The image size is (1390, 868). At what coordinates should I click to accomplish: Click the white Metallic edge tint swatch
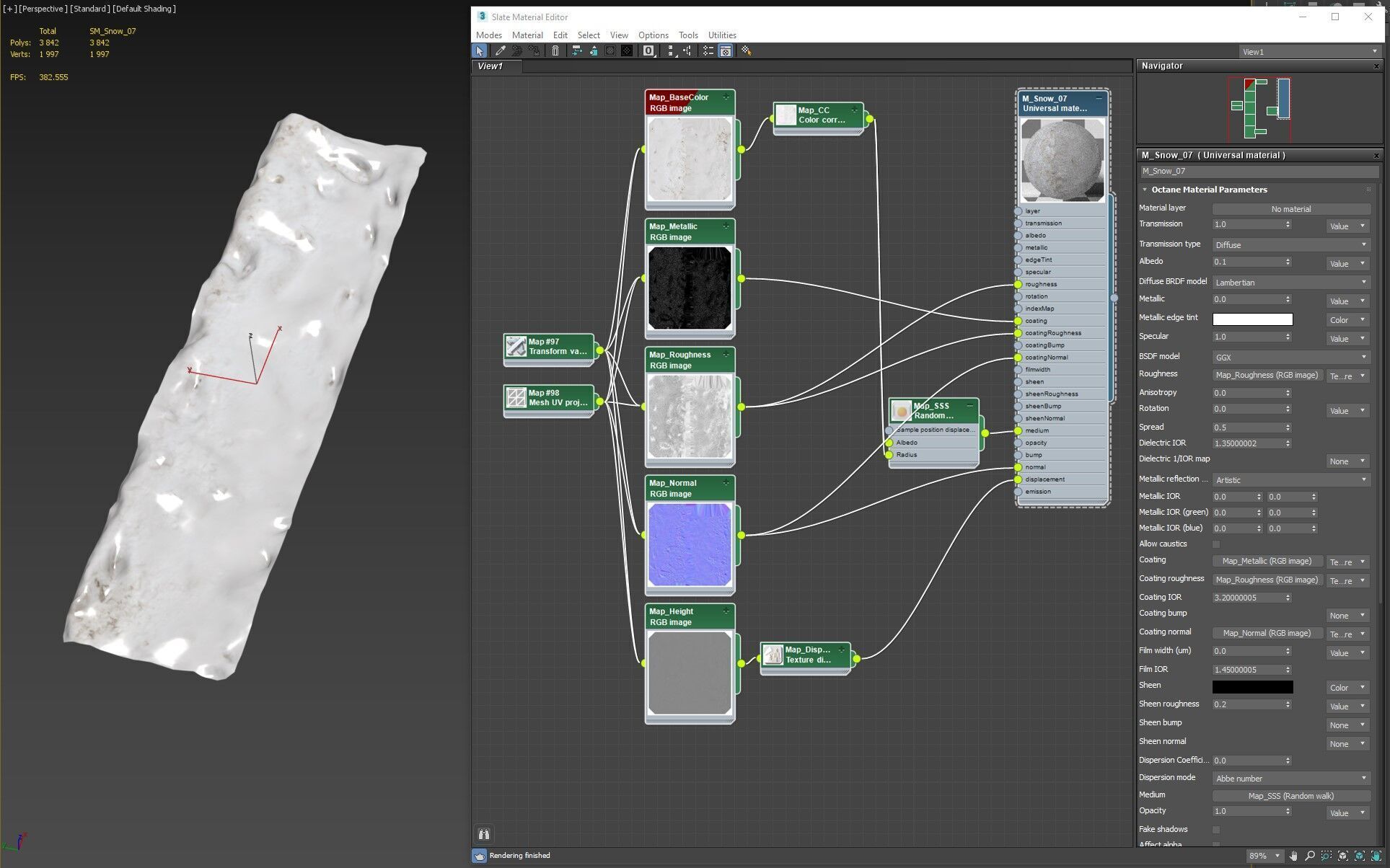1252,319
